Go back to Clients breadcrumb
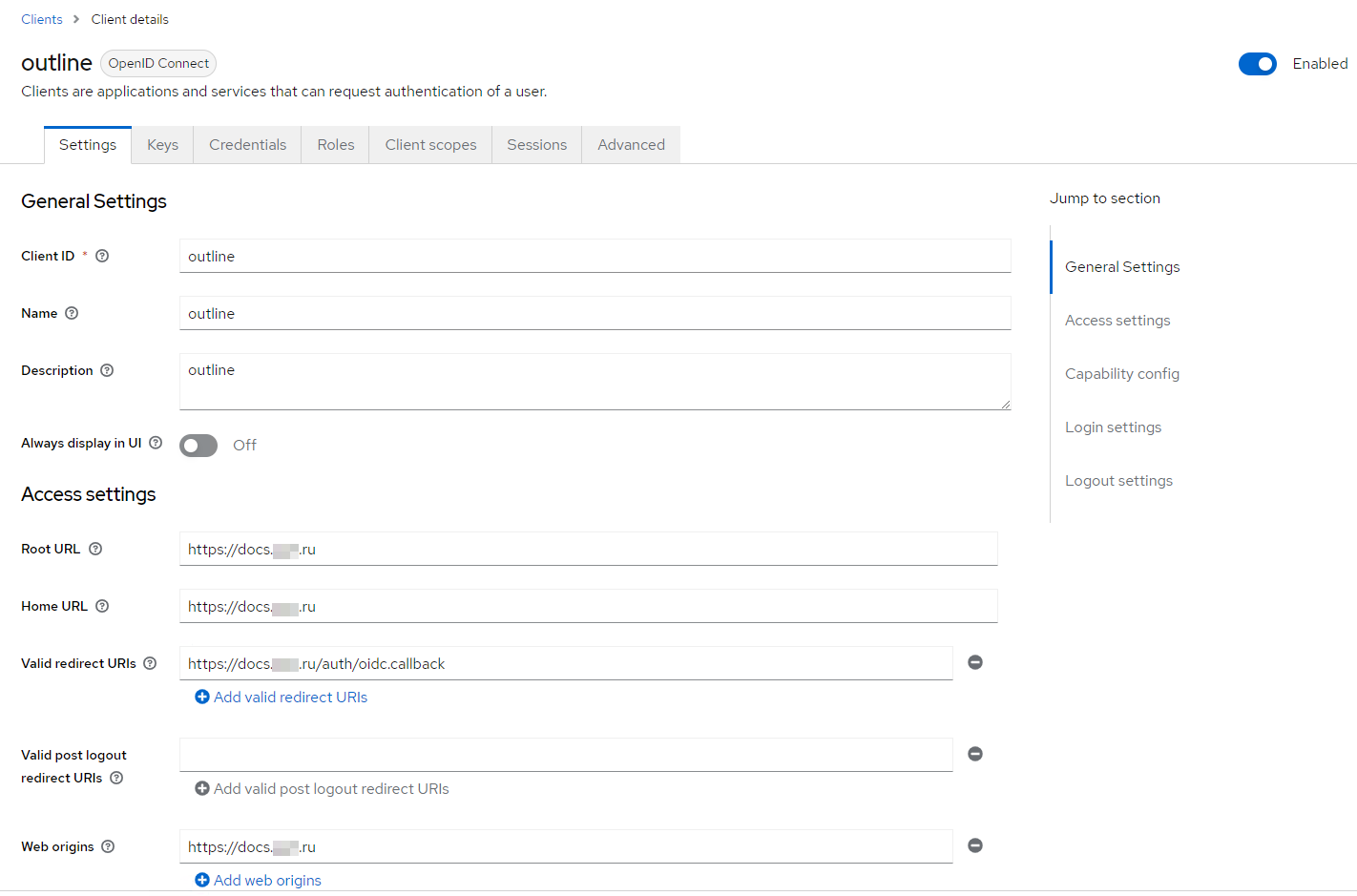The height and width of the screenshot is (896, 1357). pos(42,19)
